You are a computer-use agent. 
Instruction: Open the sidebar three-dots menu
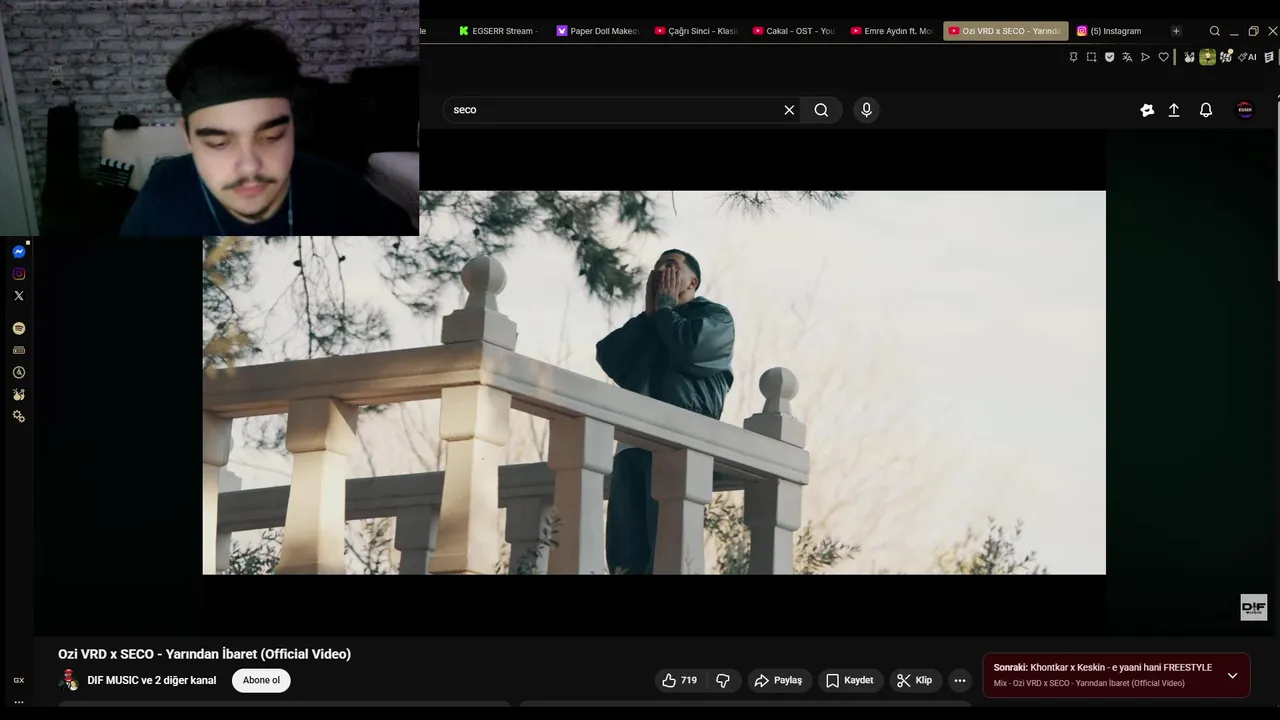19,702
